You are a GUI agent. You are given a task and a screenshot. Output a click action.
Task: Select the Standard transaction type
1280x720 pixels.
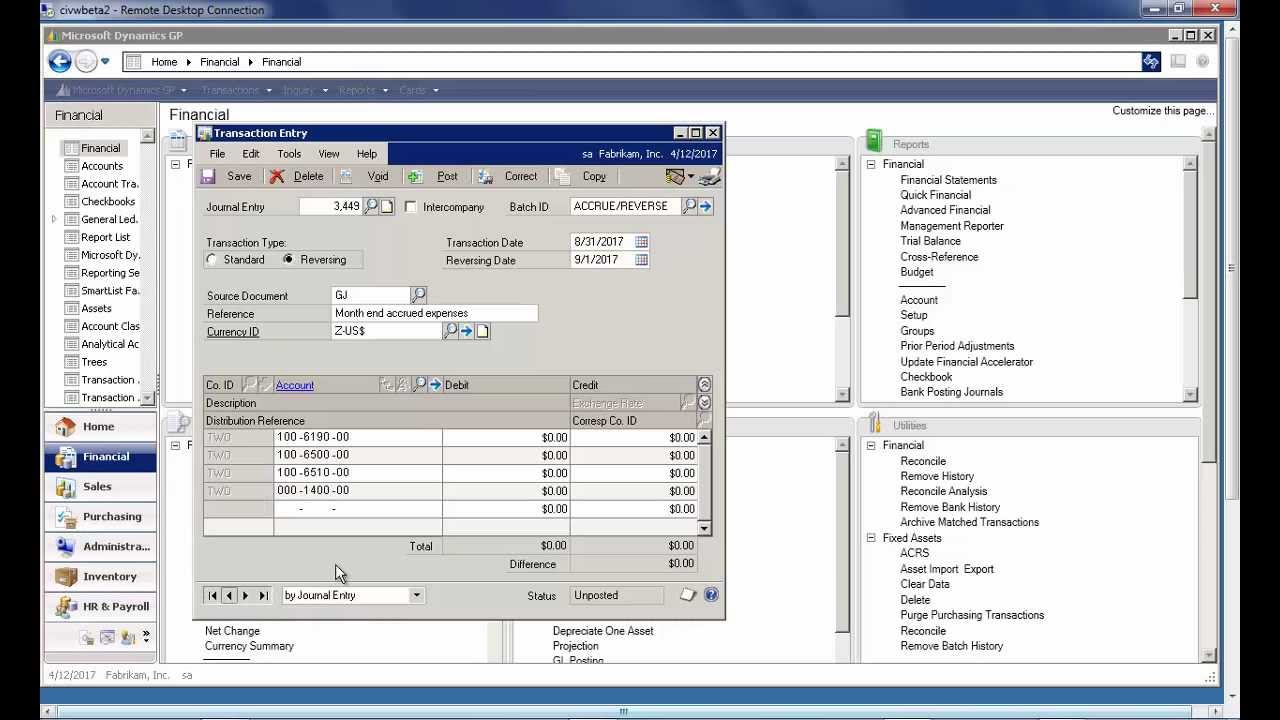pyautogui.click(x=212, y=260)
